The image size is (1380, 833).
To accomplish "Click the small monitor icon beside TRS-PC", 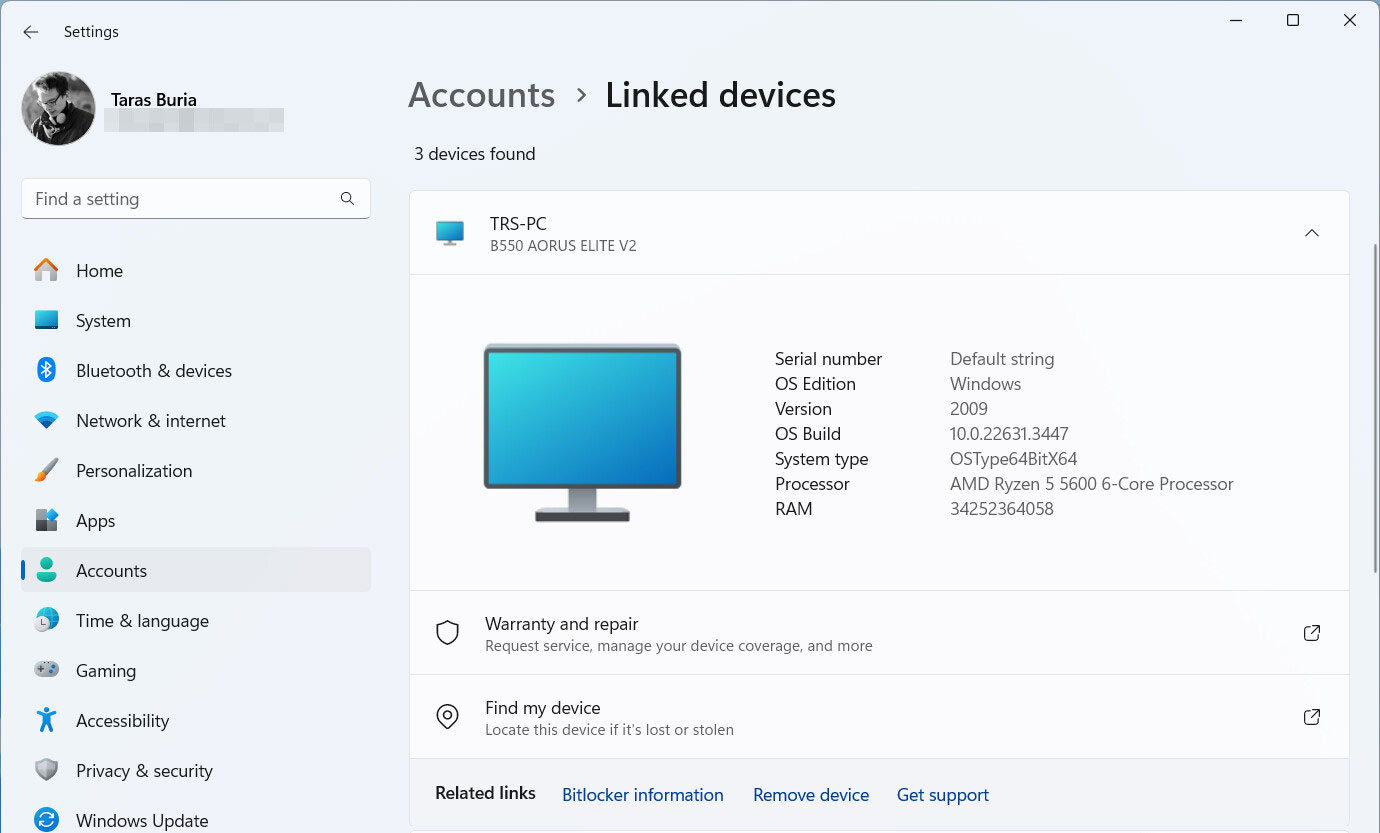I will click(450, 233).
